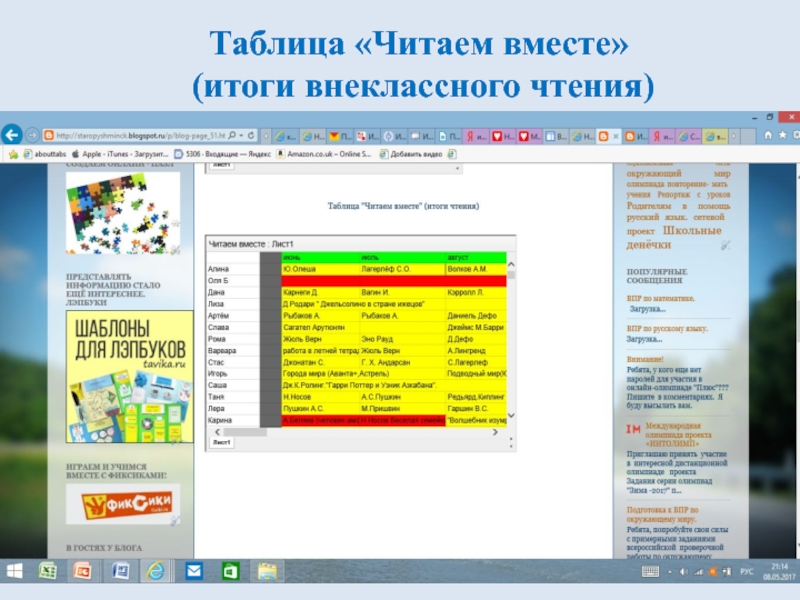The width and height of the screenshot is (800, 600).
Task: Select the Карина name cell
Action: [x=233, y=420]
